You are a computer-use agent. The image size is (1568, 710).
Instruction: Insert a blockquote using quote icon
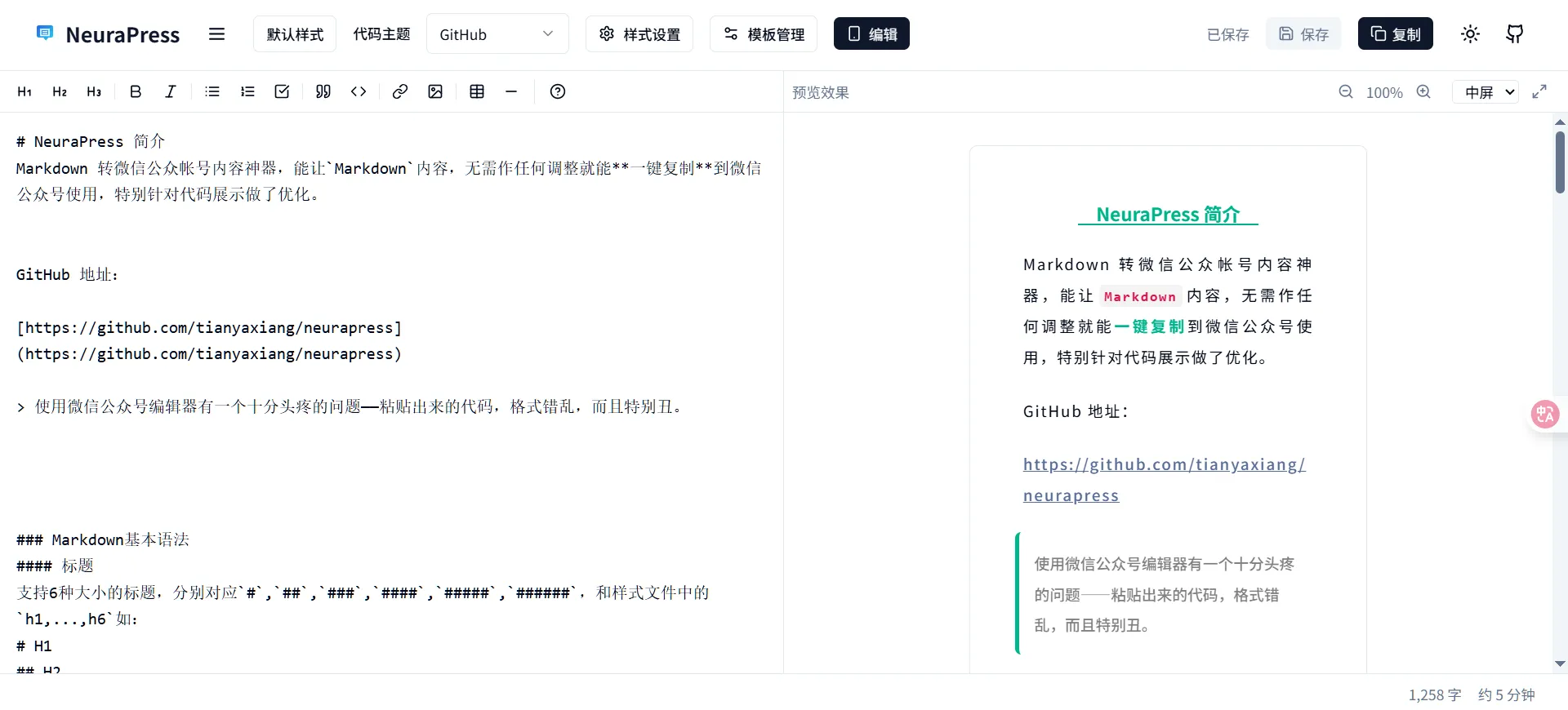323,91
